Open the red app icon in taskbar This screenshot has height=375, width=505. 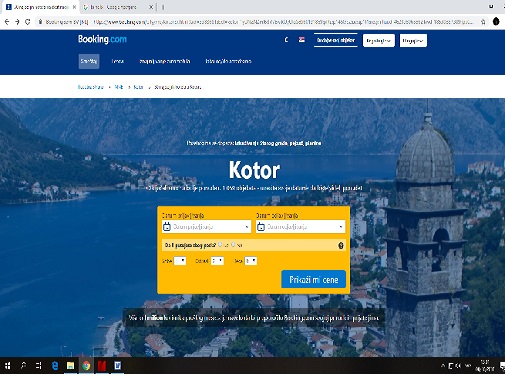click(102, 366)
